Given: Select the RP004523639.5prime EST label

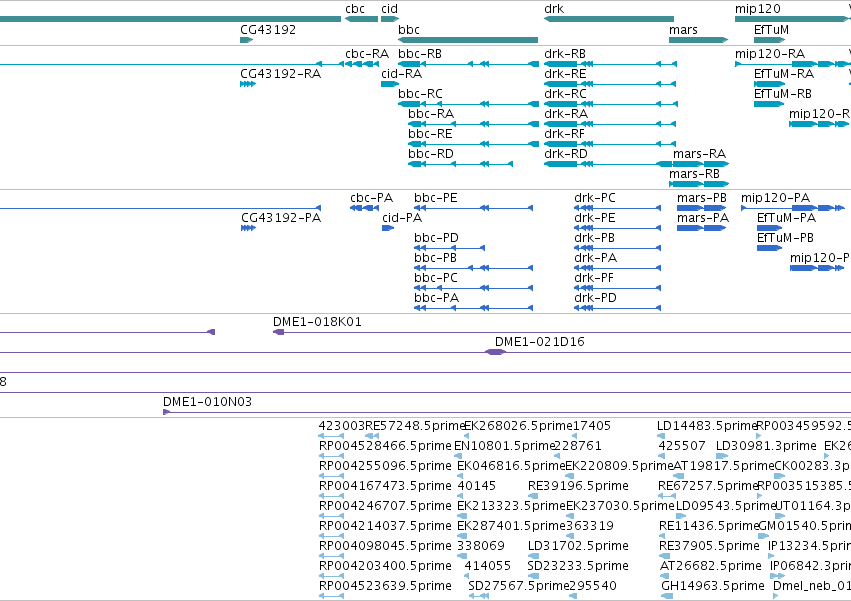Looking at the screenshot, I should (385, 586).
